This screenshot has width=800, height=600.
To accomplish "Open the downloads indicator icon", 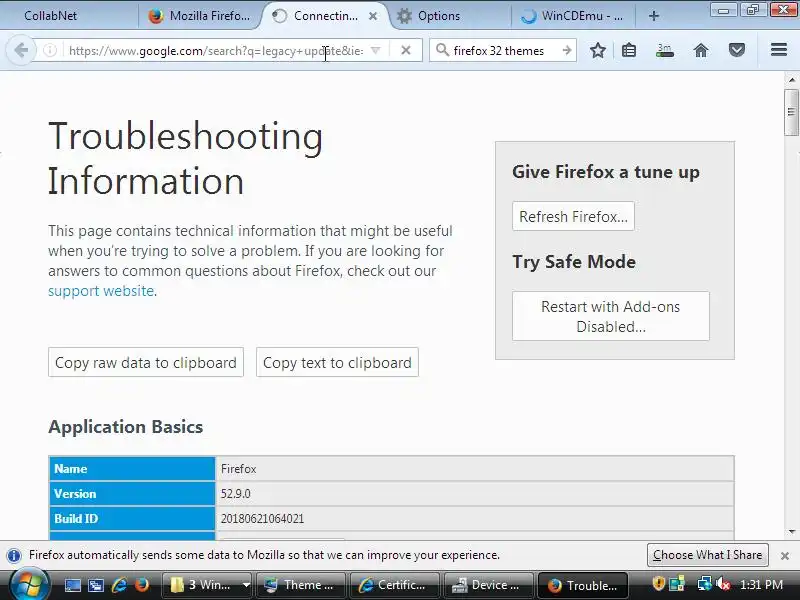I will click(664, 51).
